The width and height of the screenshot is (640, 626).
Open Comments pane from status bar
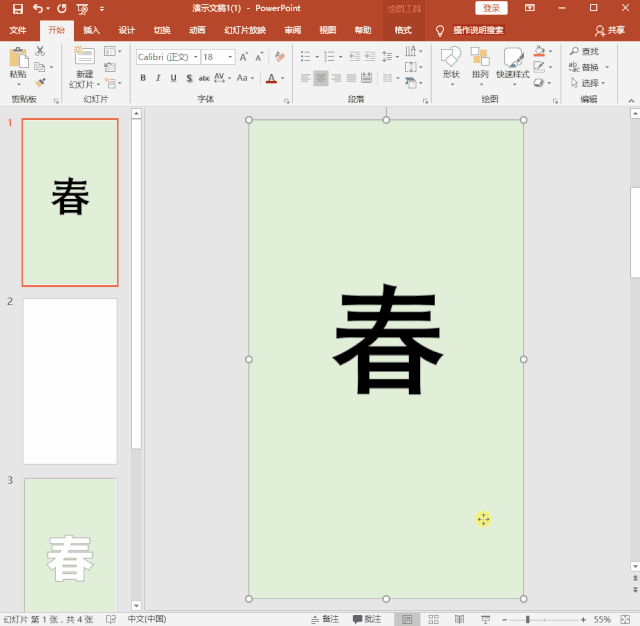367,619
